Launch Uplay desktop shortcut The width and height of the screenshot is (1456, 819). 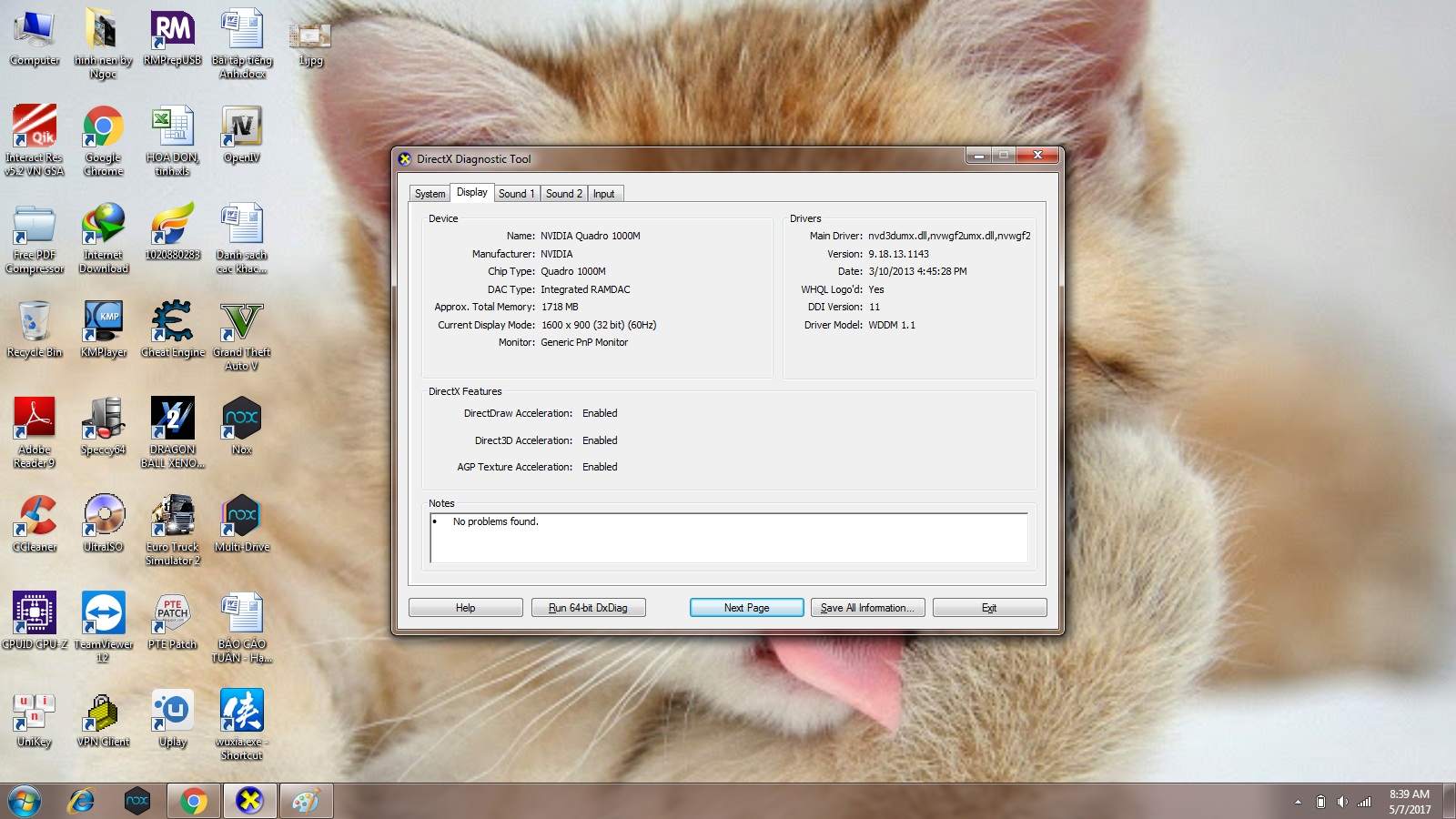click(x=172, y=718)
